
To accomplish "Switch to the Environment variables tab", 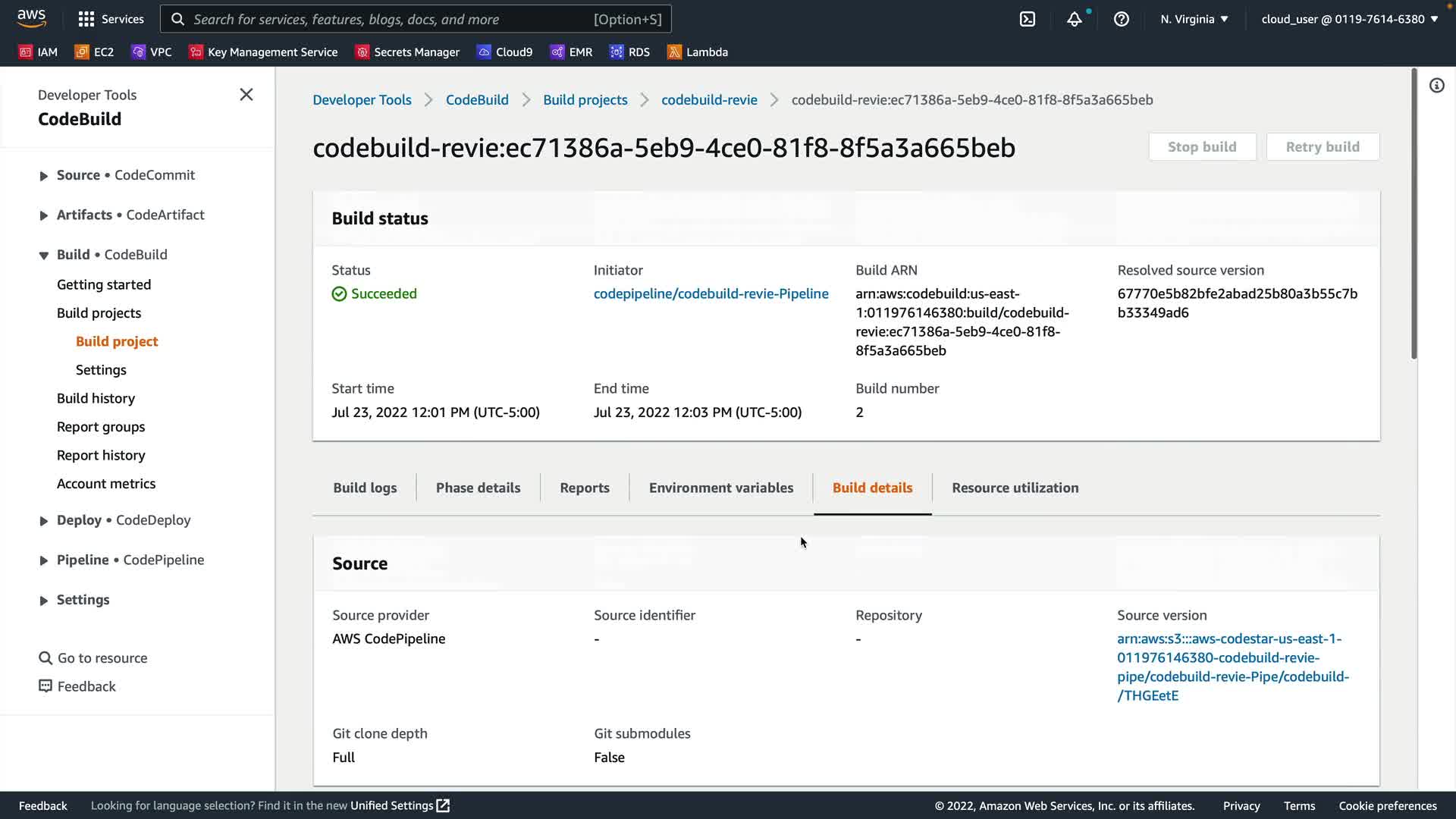I will pyautogui.click(x=720, y=488).
